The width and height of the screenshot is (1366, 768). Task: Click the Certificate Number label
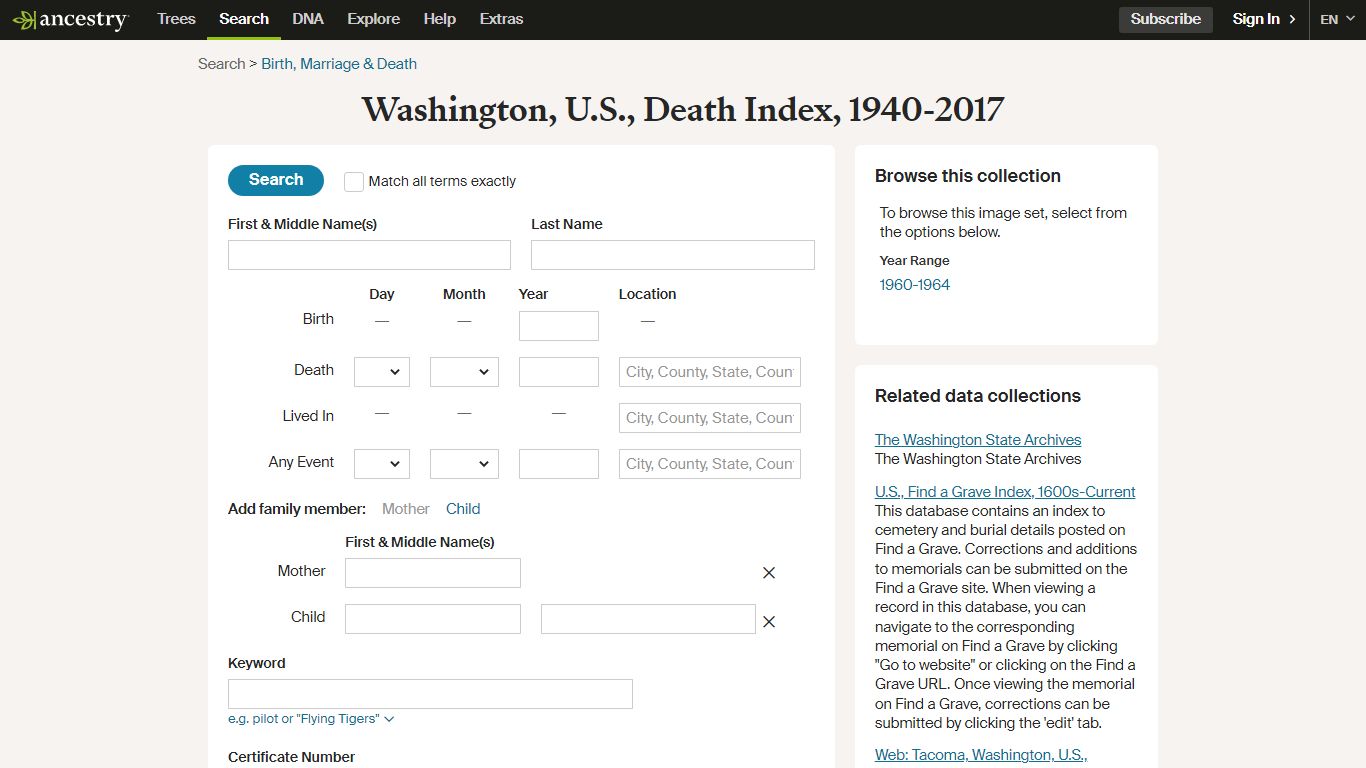(292, 757)
